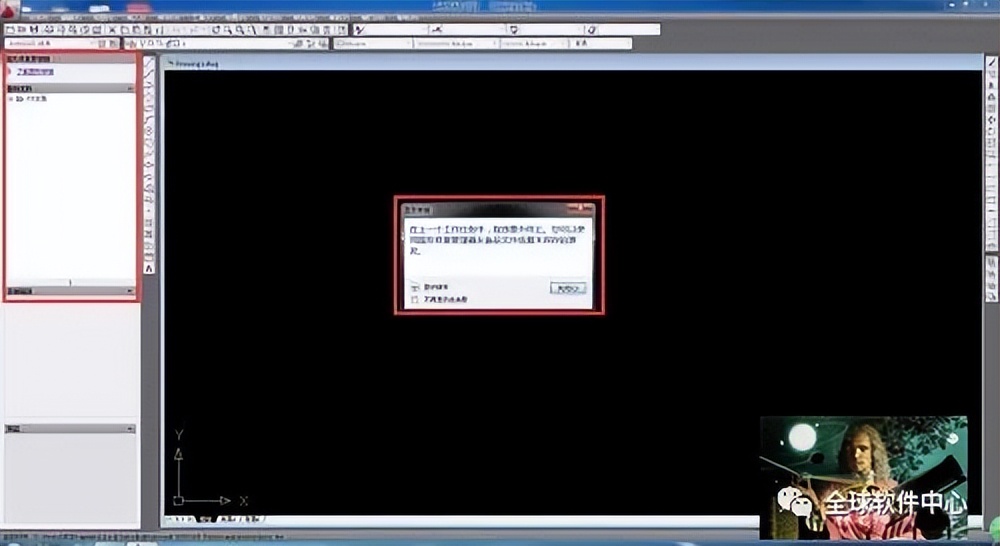Click the New drawing icon in standard toolbar
This screenshot has width=1000, height=546.
(10, 29)
